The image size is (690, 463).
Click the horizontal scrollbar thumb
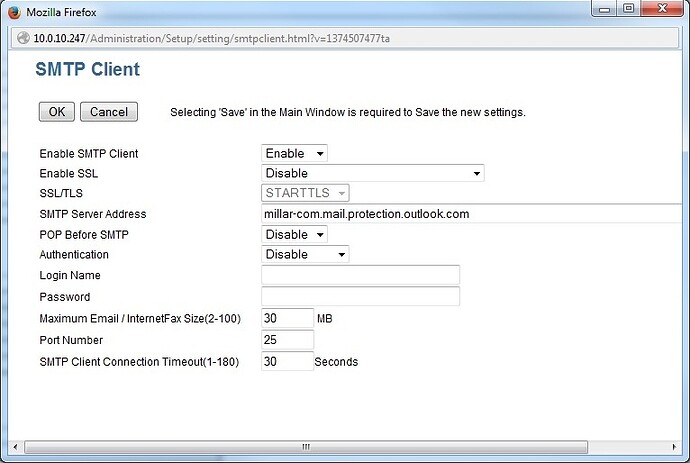tap(306, 447)
